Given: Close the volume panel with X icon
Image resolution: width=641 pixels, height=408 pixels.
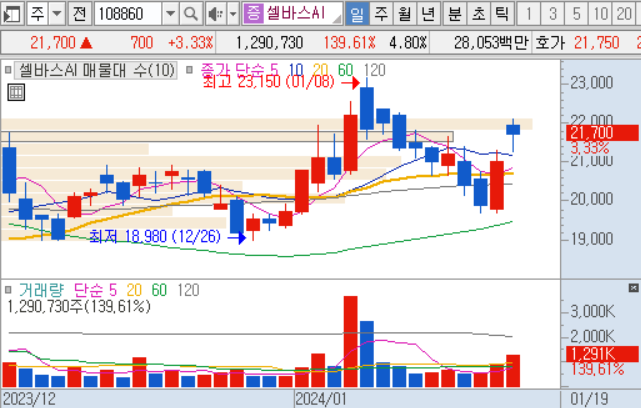Looking at the screenshot, I should 633,288.
